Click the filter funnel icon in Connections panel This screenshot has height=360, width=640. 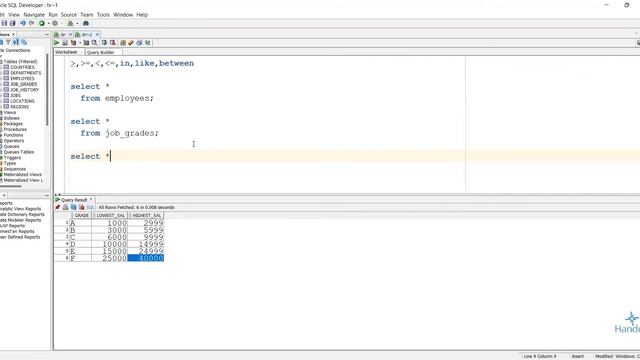(x=8, y=42)
